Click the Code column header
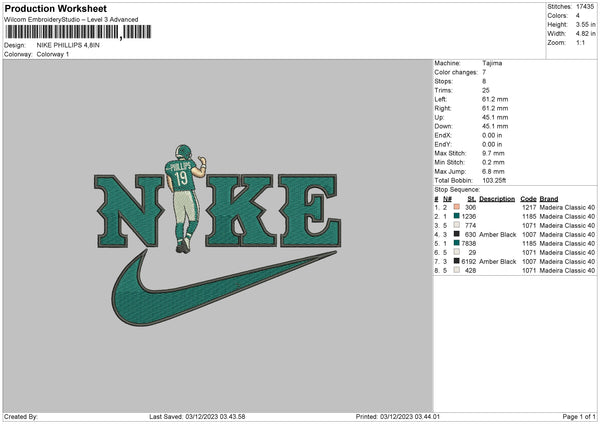 (x=528, y=199)
